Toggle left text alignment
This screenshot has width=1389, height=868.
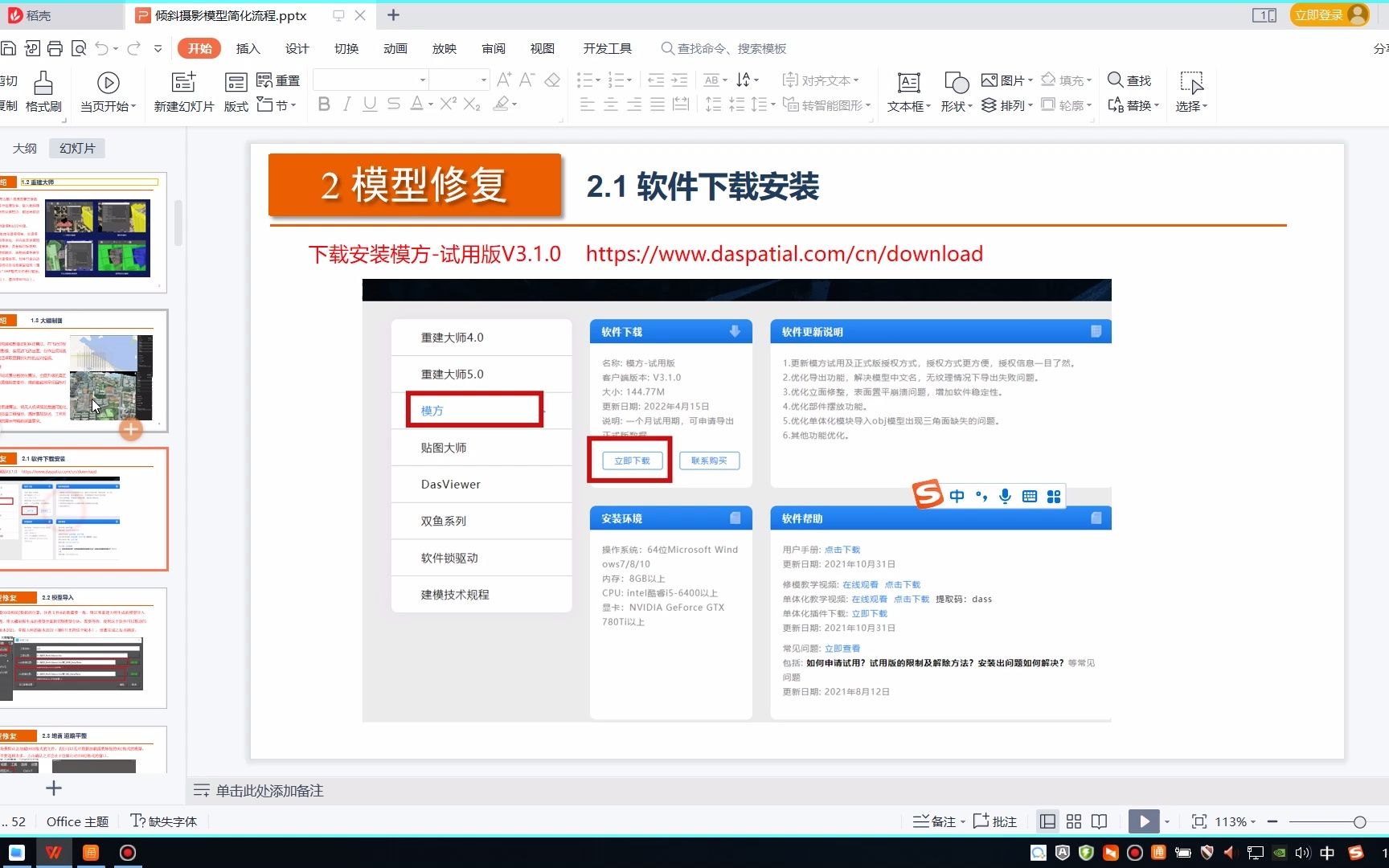(x=588, y=104)
